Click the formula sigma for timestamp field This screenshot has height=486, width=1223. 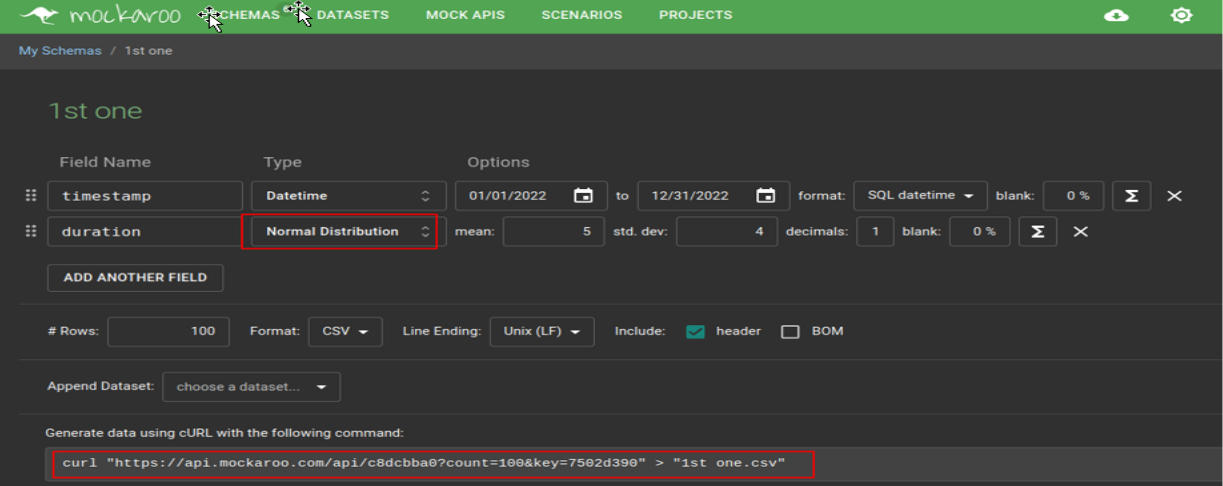point(1131,196)
